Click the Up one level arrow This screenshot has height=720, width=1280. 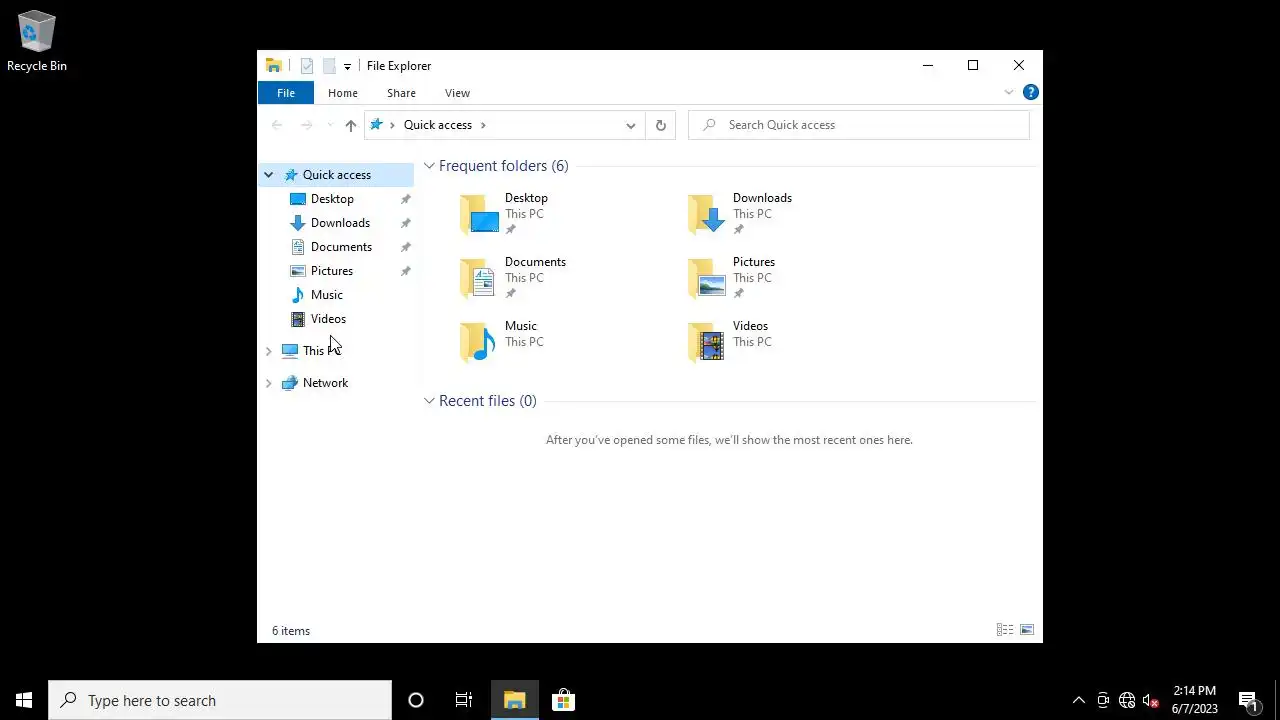350,125
